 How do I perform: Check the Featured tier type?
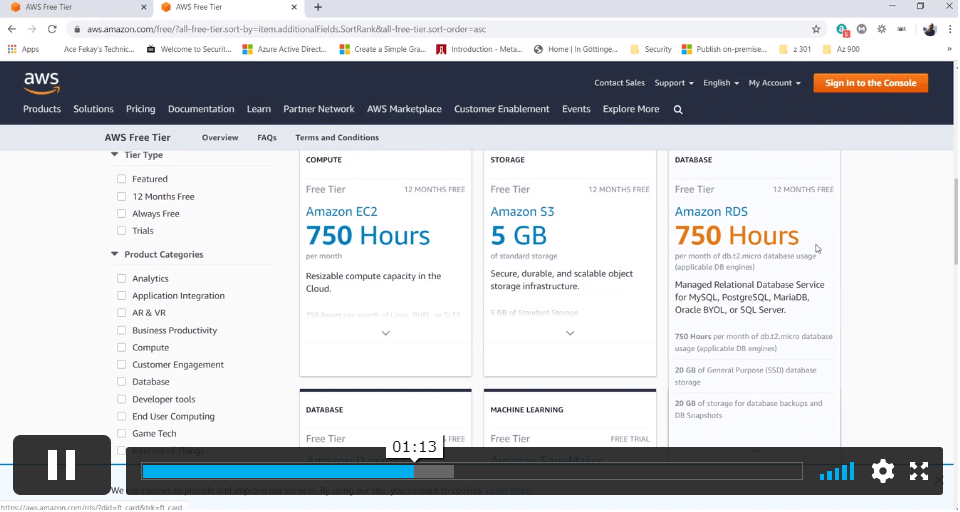121,179
